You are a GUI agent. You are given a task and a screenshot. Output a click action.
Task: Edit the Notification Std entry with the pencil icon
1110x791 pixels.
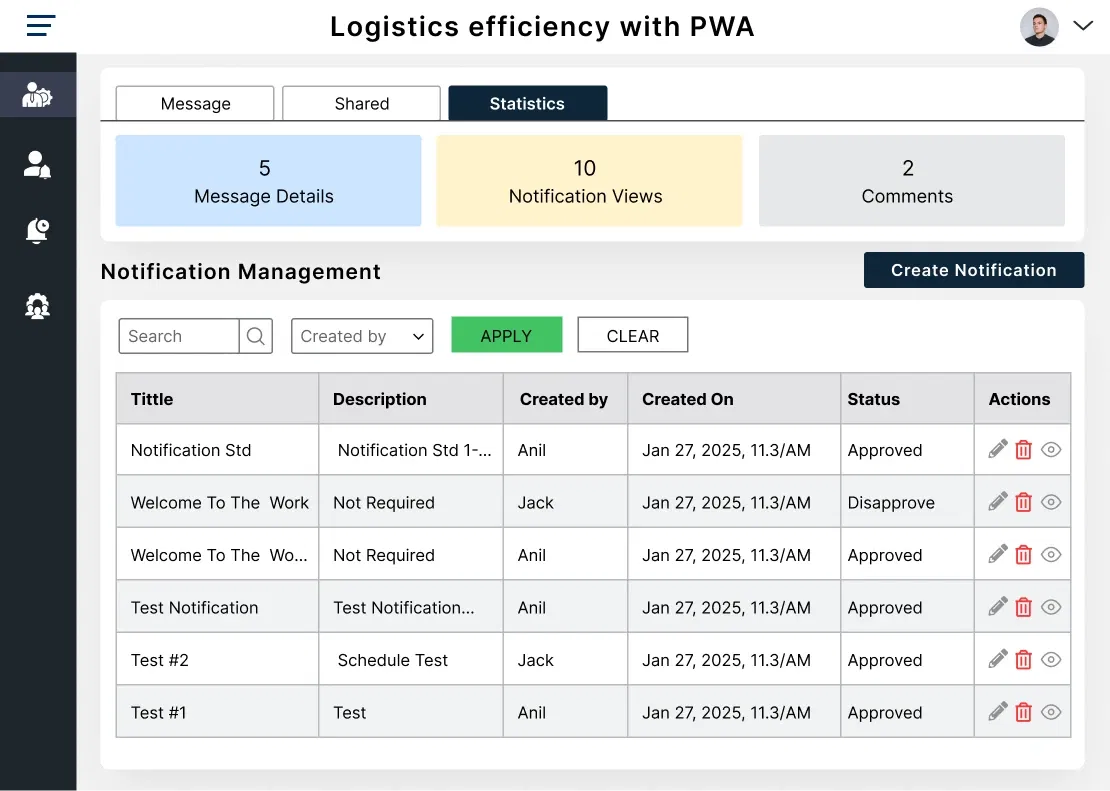(996, 449)
